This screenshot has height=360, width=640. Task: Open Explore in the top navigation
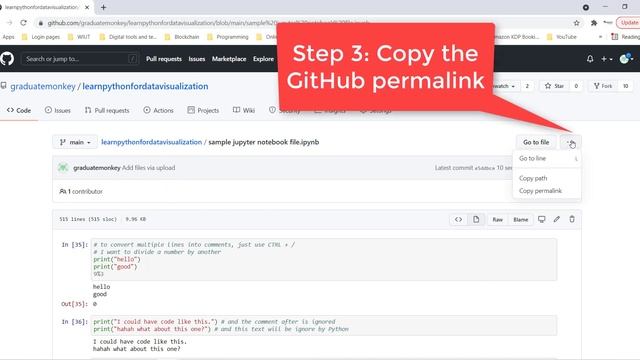point(263,59)
